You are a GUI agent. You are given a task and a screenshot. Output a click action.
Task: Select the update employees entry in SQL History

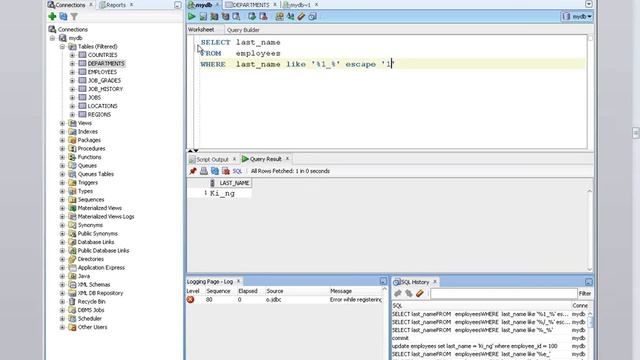[x=474, y=346]
